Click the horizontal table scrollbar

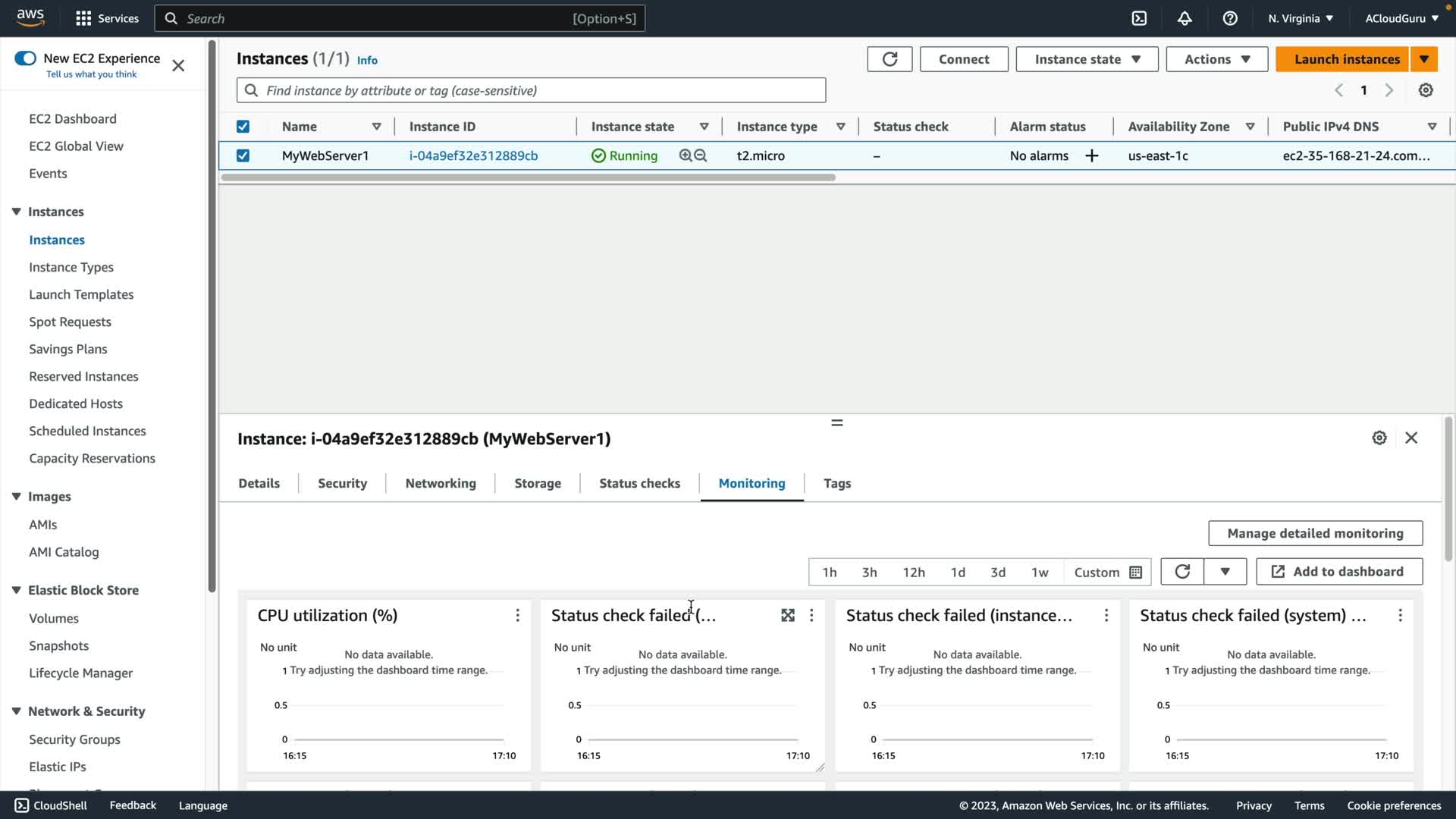(x=528, y=177)
